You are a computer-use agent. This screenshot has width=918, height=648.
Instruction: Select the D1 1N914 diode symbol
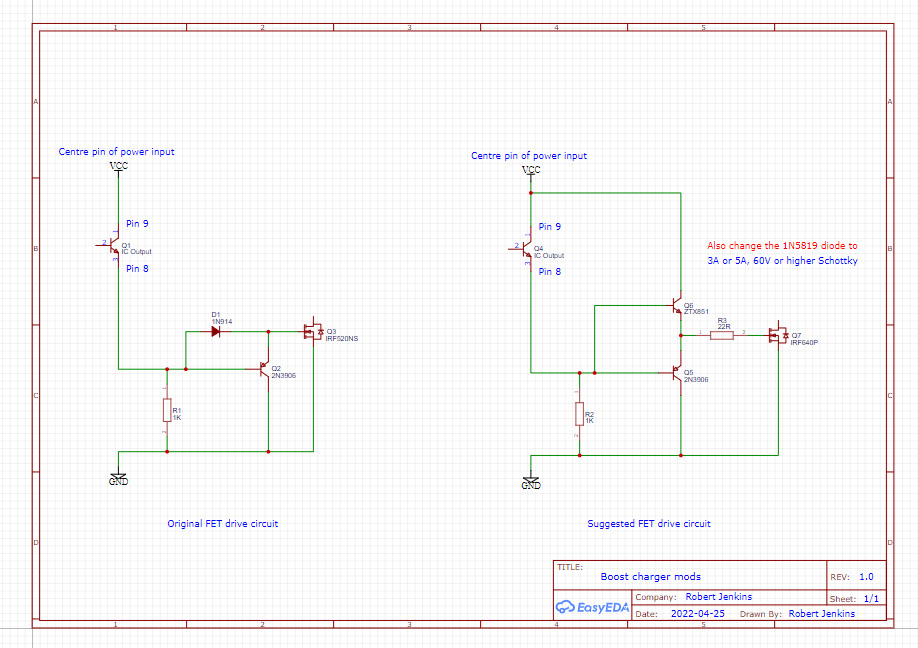215,331
